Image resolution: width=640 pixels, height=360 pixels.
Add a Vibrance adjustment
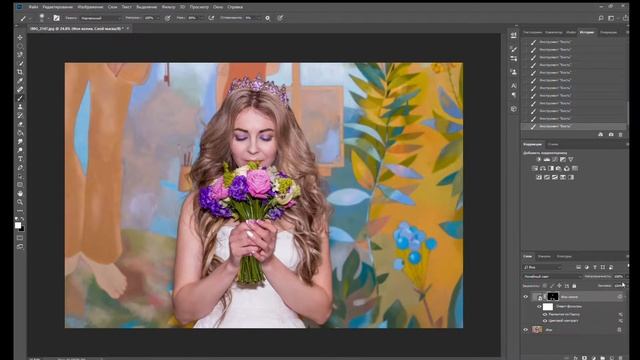tap(571, 159)
